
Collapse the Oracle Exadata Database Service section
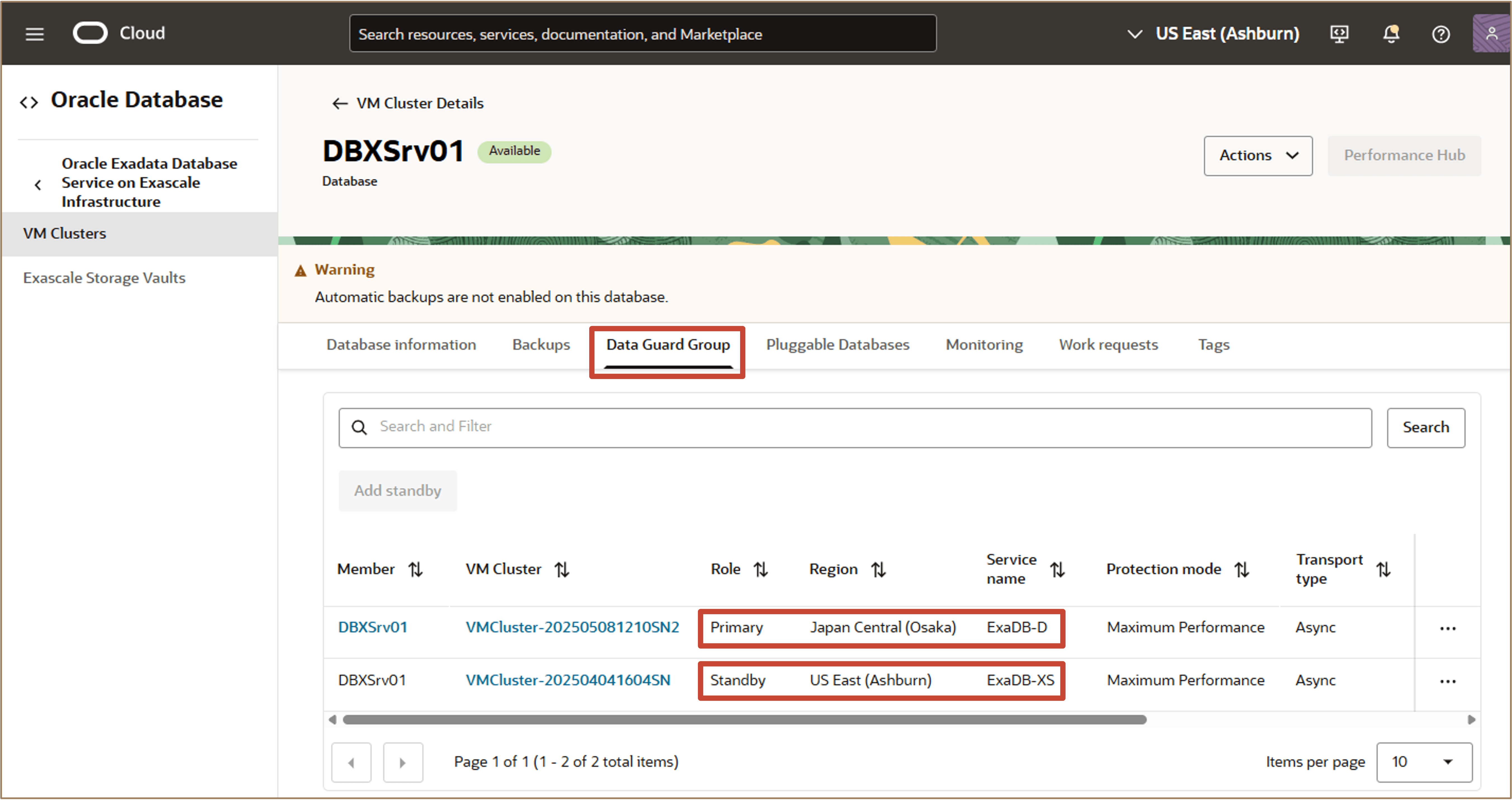(x=37, y=184)
